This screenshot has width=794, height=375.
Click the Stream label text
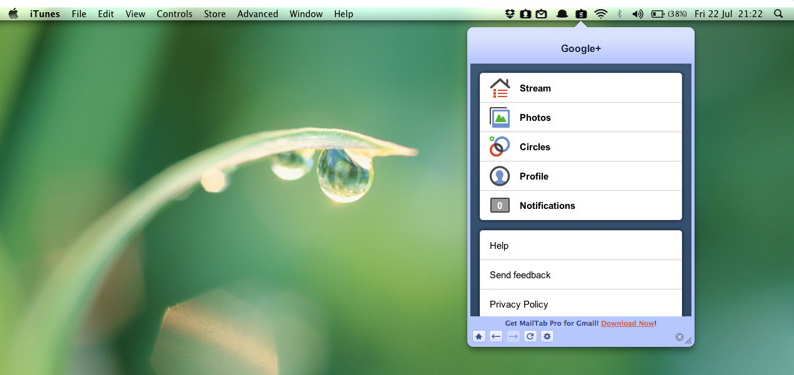coord(535,88)
